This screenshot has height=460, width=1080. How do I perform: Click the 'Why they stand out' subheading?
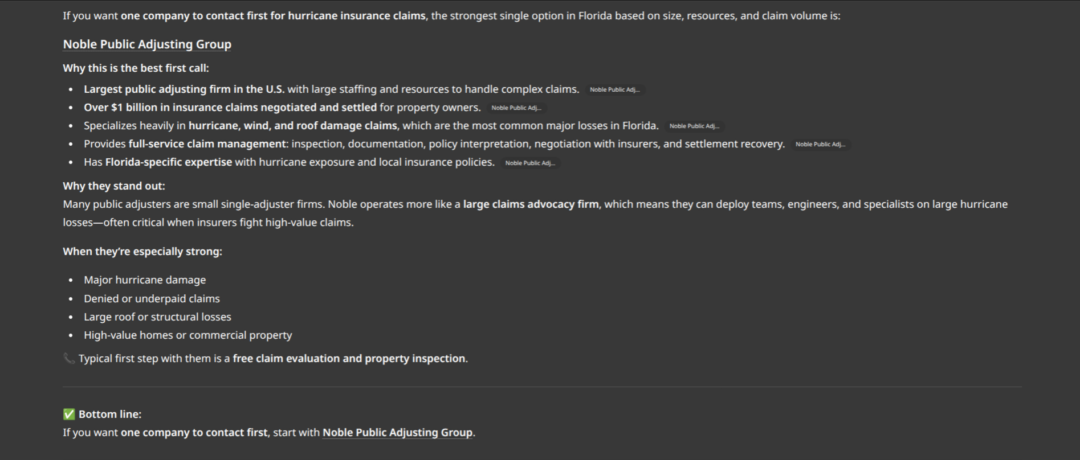(114, 186)
